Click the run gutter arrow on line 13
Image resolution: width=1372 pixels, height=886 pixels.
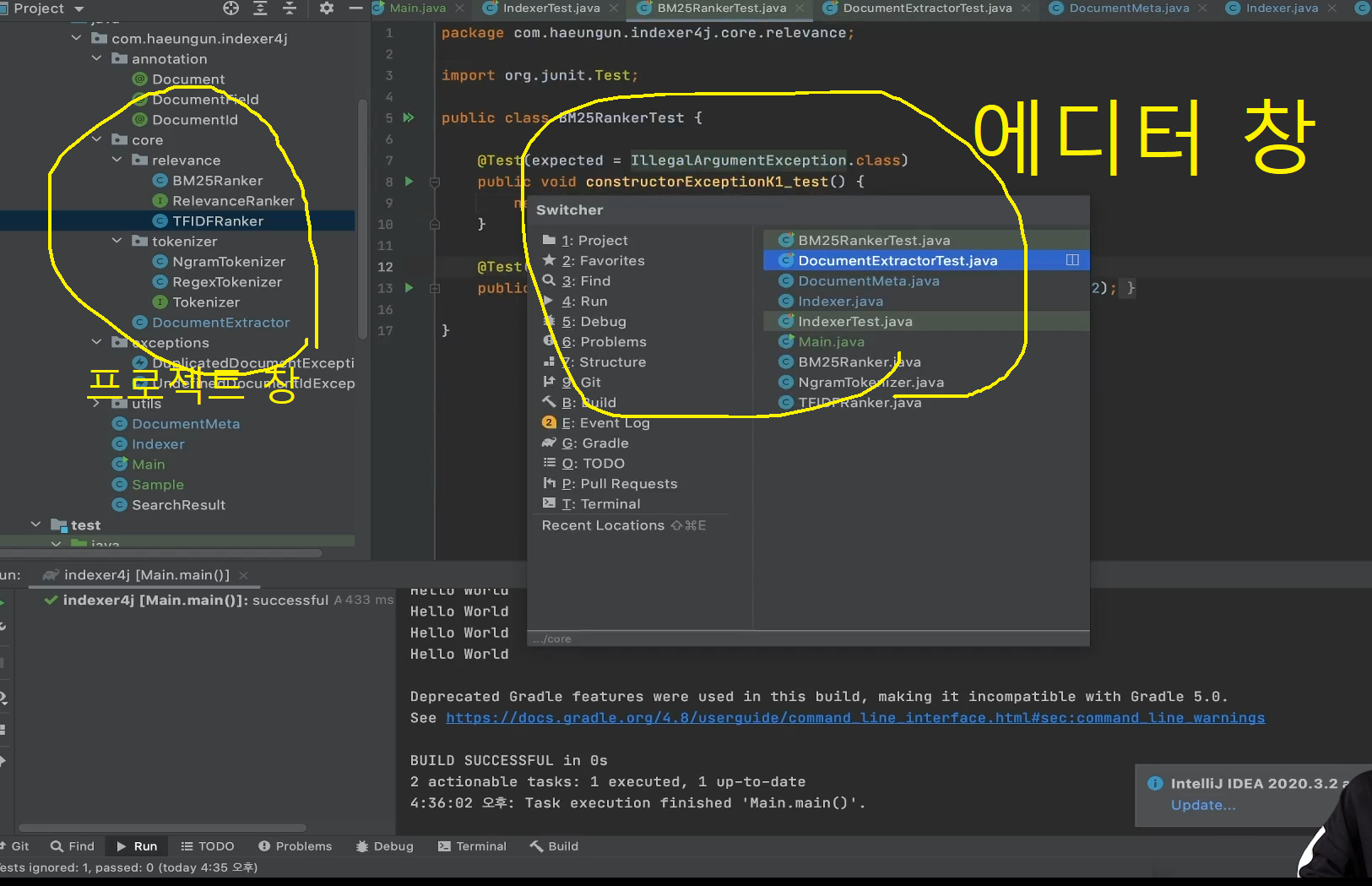pos(409,287)
